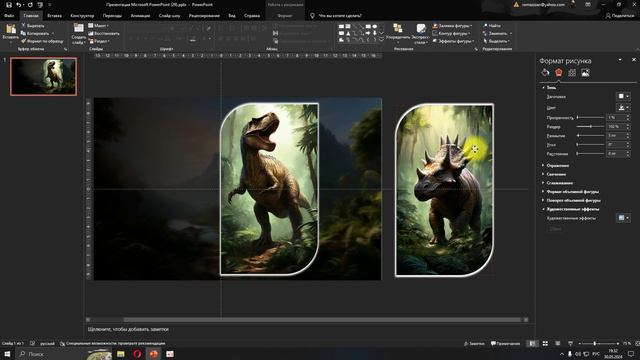Click the Поделиться share button
The width and height of the screenshot is (640, 360).
click(x=620, y=16)
